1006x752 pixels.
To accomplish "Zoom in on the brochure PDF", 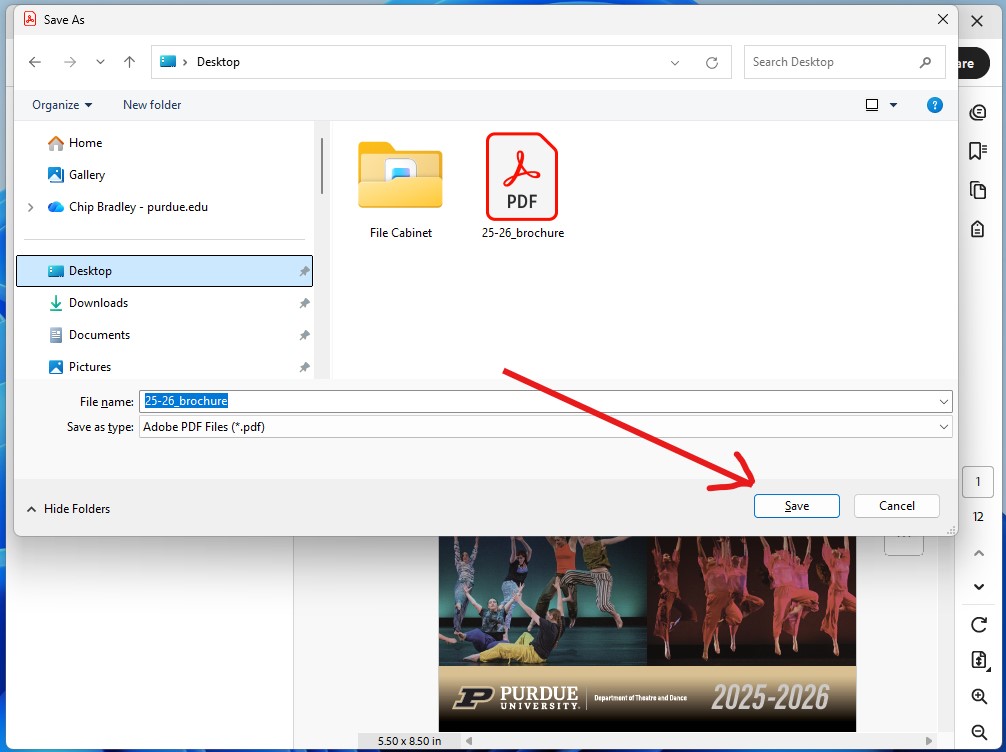I will click(x=978, y=696).
